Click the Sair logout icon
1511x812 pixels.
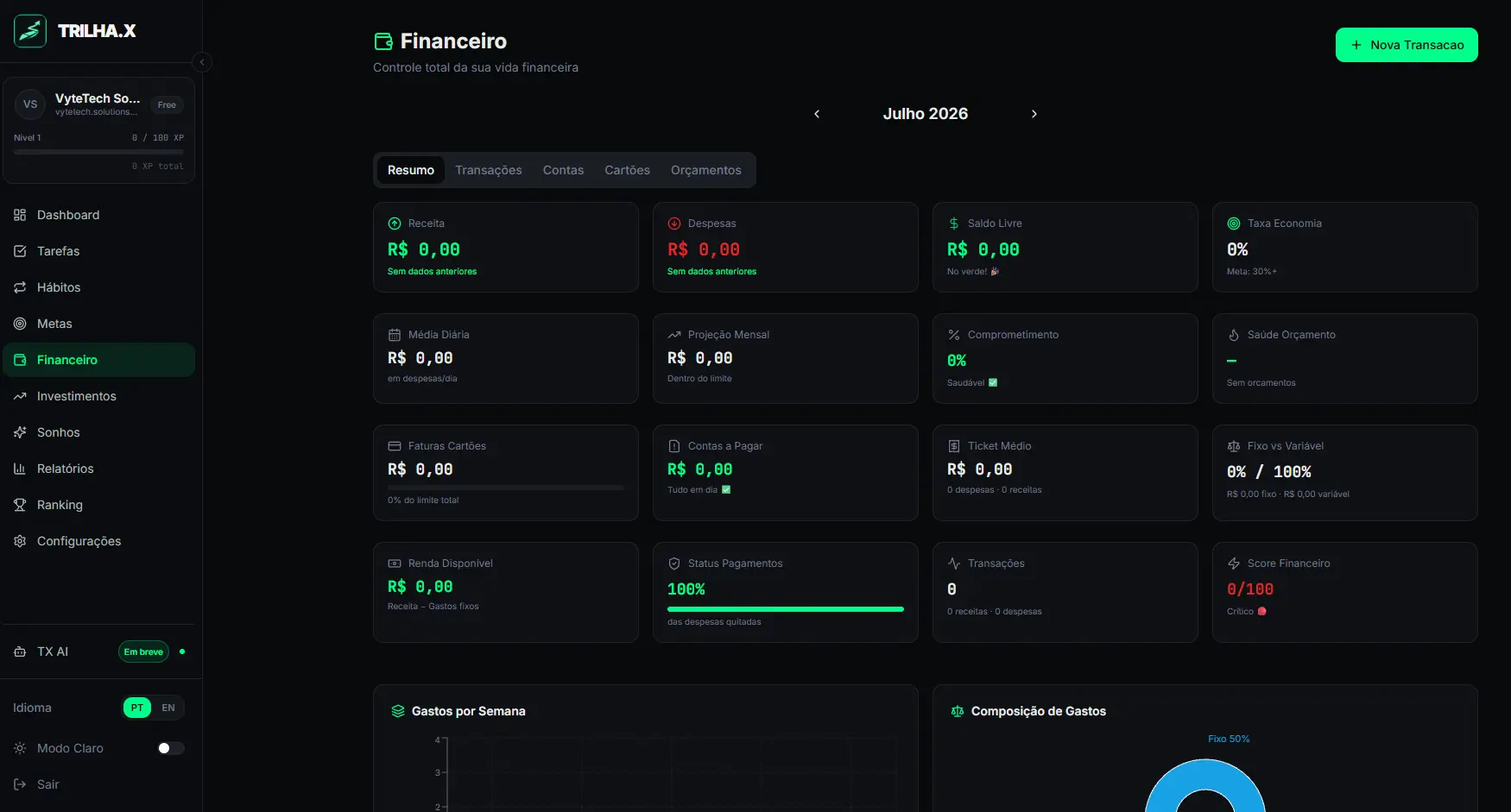(x=20, y=784)
